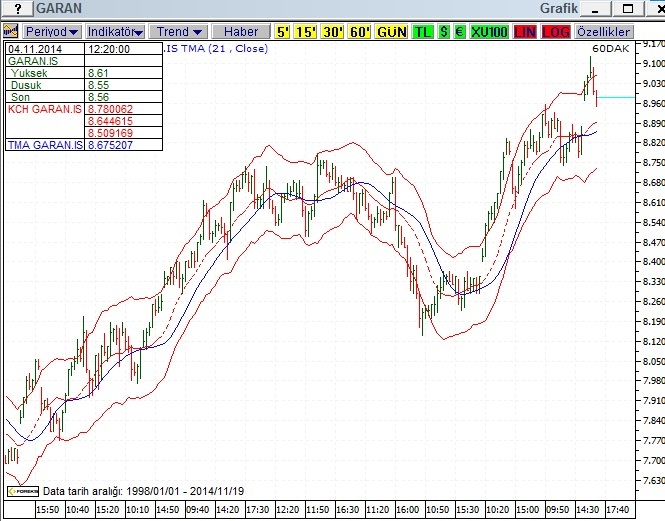The image size is (665, 521).
Task: Click the TMA GARAN.IS indicator row
Action: [x=84, y=145]
